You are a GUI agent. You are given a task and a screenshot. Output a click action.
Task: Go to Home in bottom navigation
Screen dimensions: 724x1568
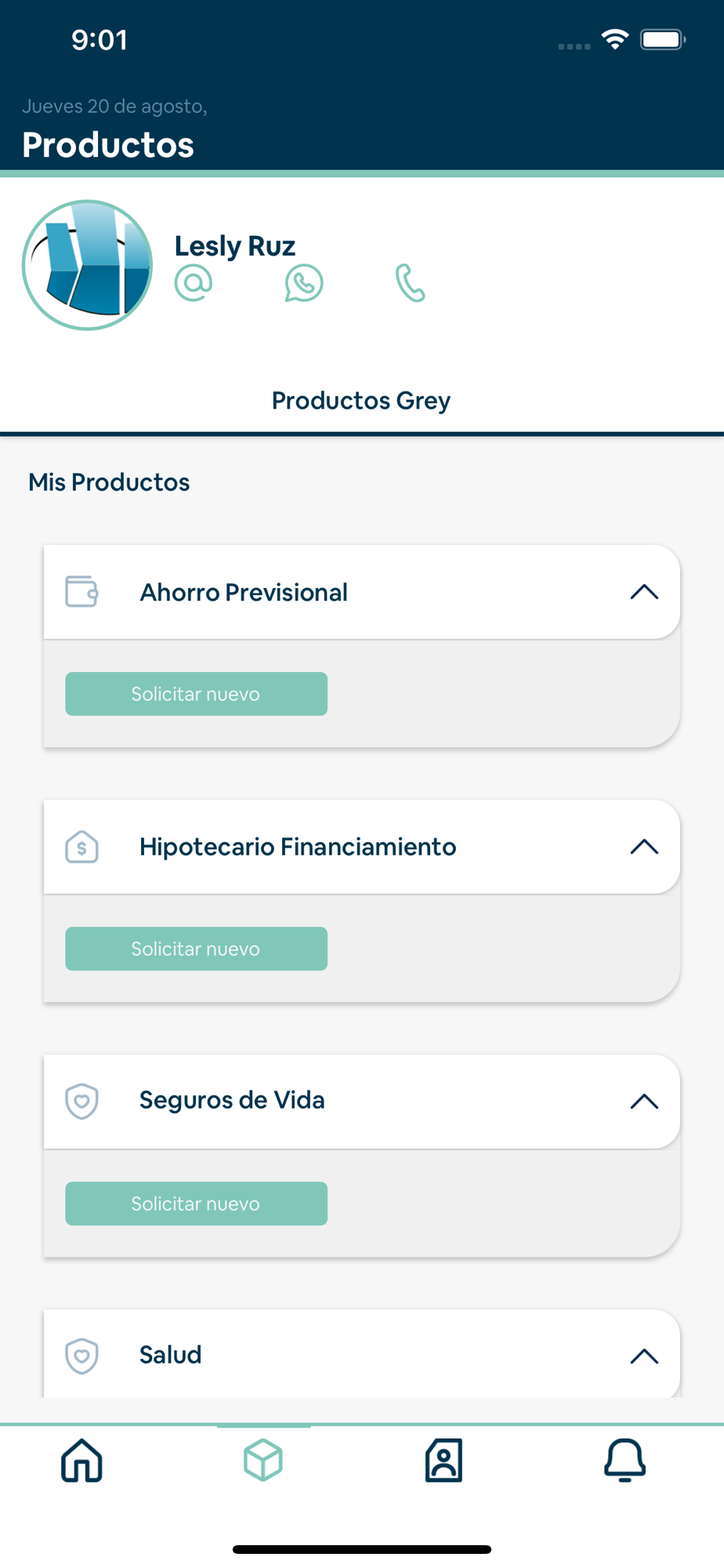(x=82, y=1460)
